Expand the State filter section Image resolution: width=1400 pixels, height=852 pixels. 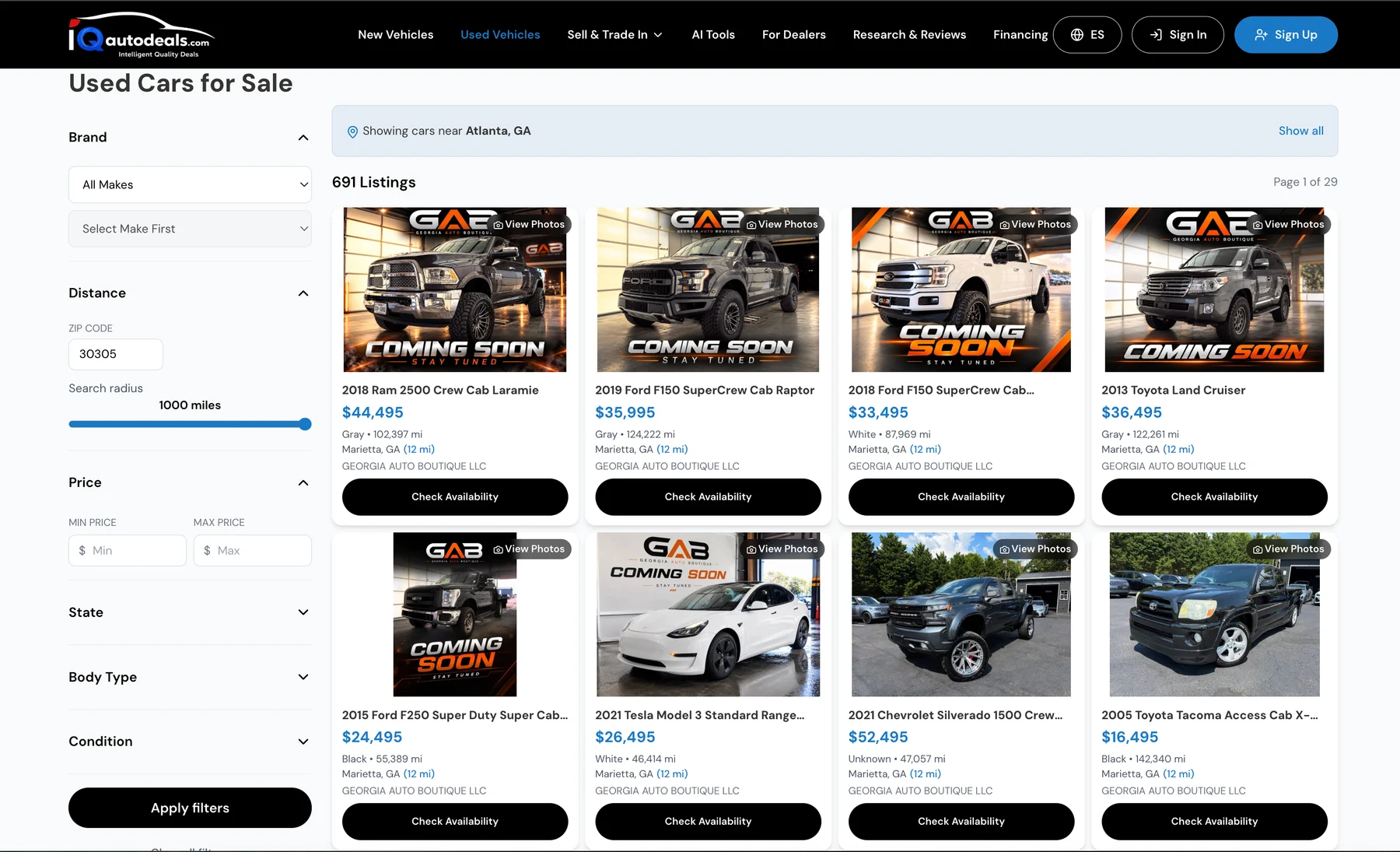click(x=303, y=612)
